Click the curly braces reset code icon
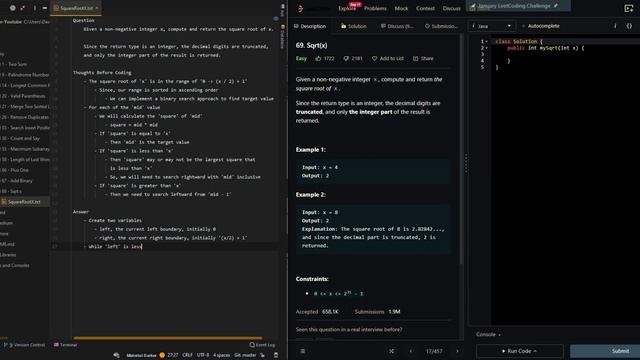 [629, 26]
